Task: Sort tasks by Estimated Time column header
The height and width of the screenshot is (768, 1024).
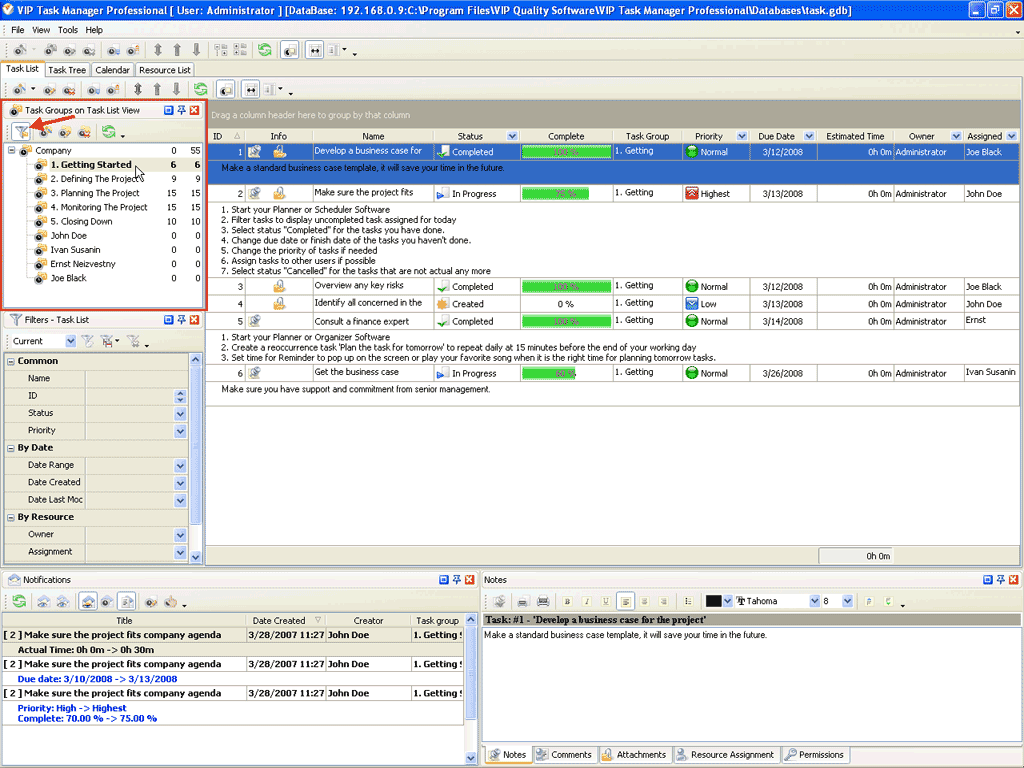Action: [855, 136]
